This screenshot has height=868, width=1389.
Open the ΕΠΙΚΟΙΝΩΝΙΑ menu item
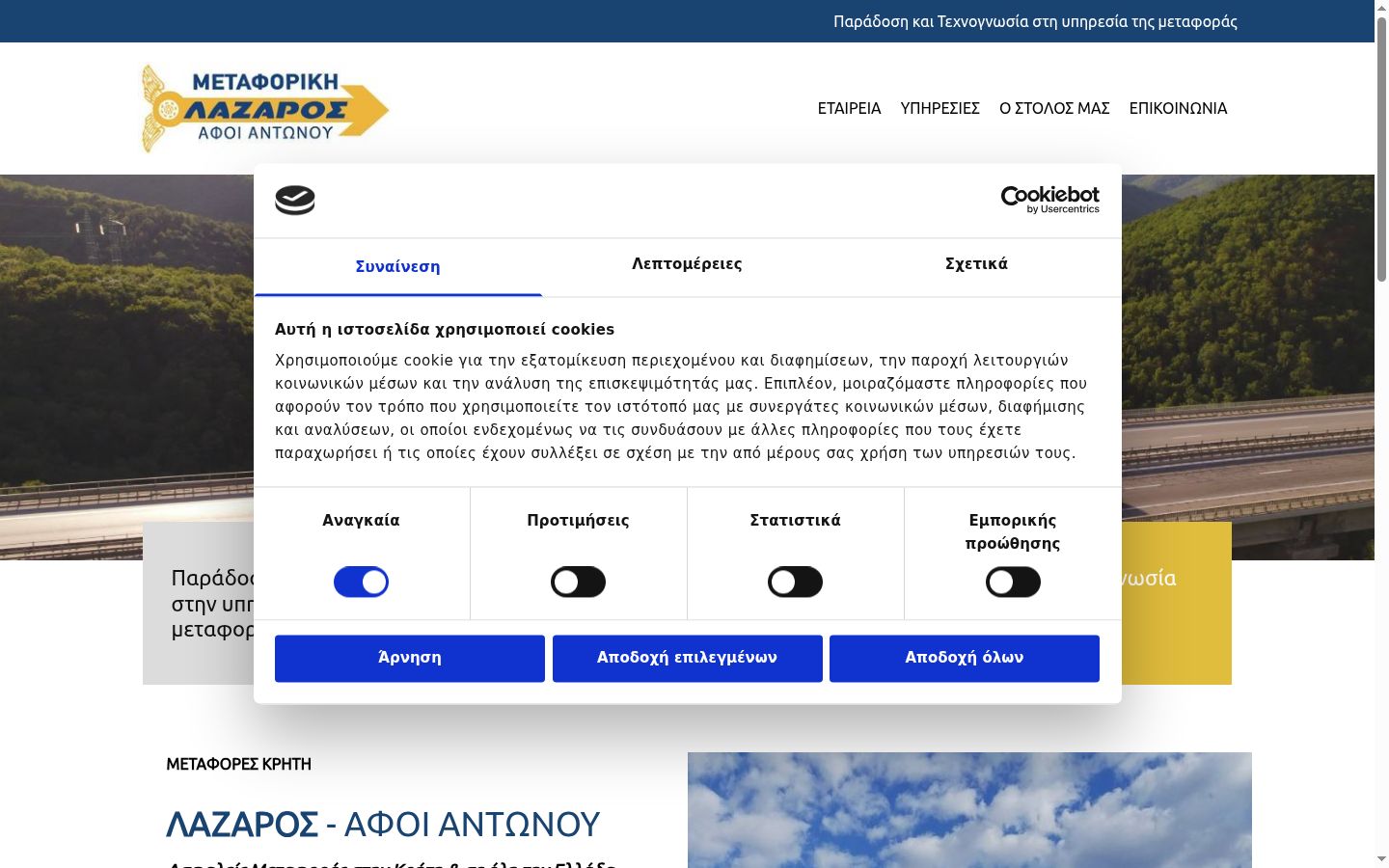click(1179, 108)
